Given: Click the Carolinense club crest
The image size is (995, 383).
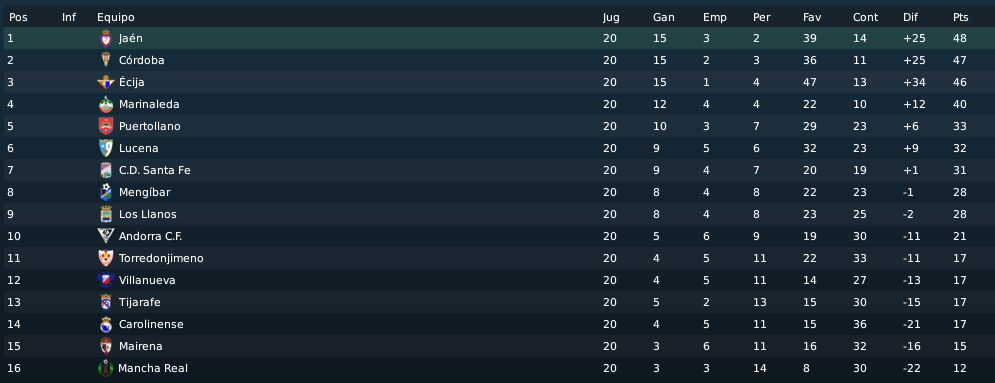Looking at the screenshot, I should pos(106,324).
